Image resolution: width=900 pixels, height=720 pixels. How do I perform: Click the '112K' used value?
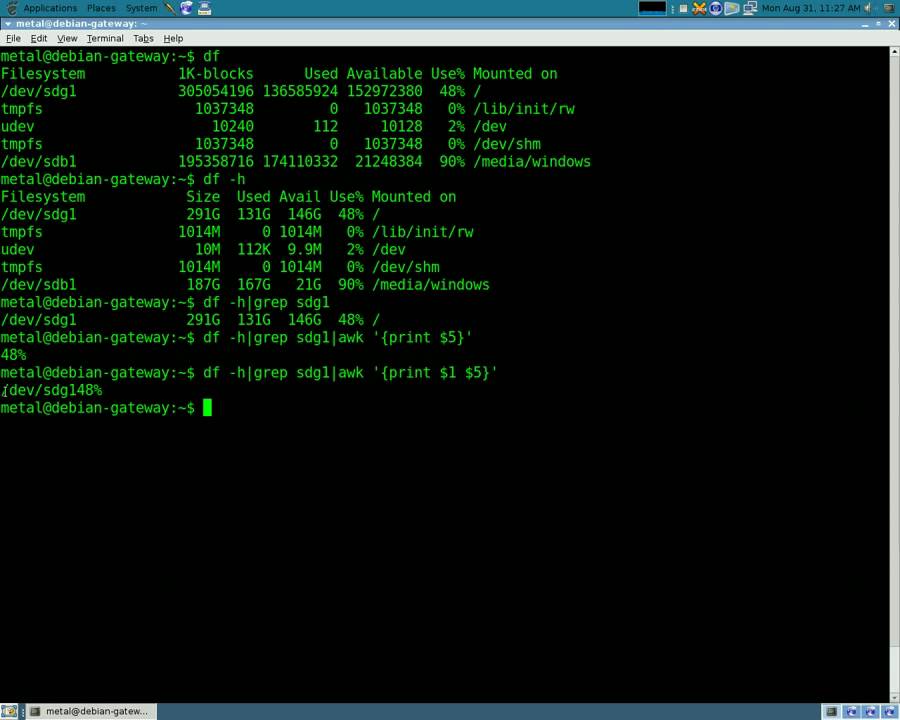tap(254, 250)
